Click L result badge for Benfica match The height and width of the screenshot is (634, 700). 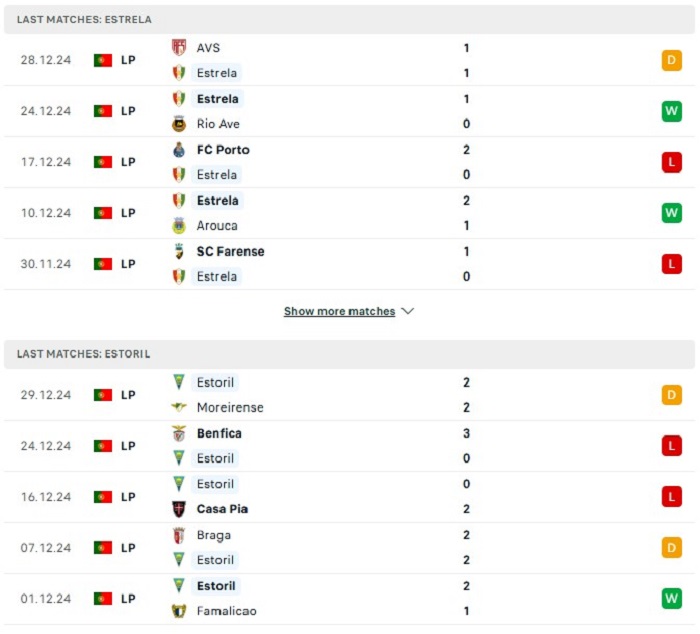671,446
